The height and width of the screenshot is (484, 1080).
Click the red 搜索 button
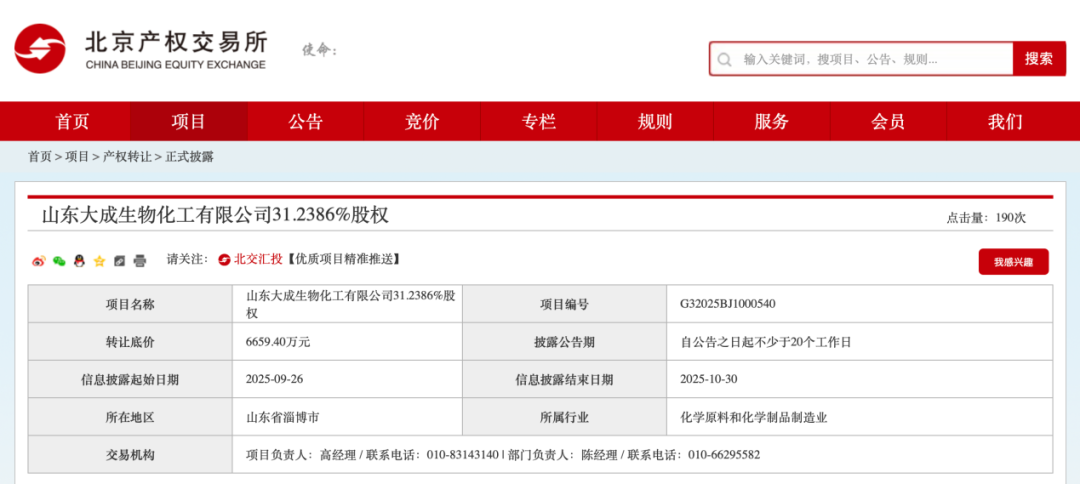[1039, 59]
